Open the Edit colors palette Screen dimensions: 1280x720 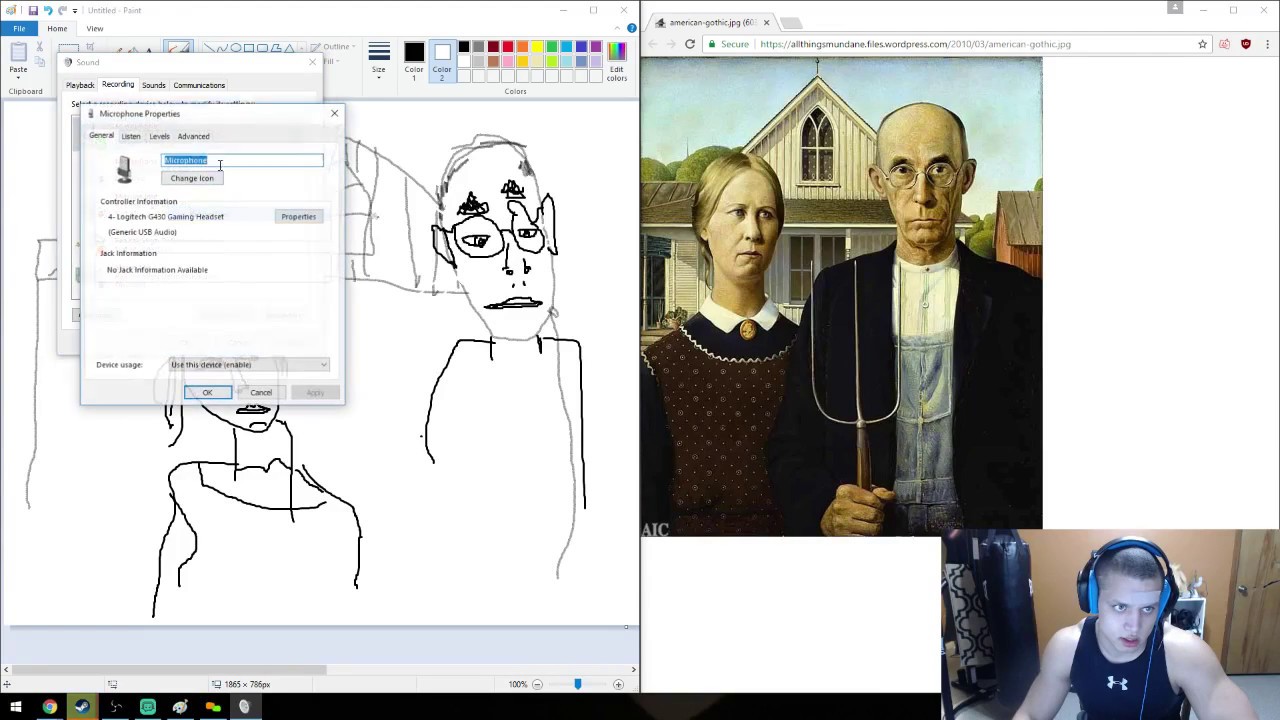617,61
